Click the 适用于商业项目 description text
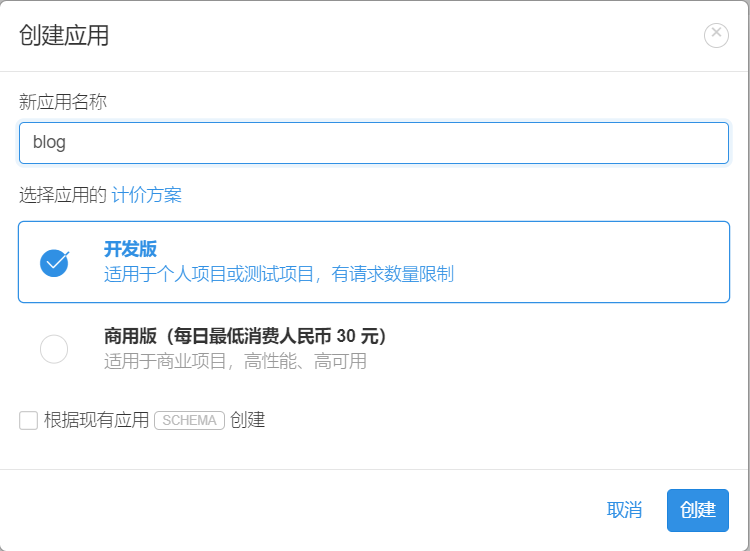750x551 pixels. click(x=235, y=361)
